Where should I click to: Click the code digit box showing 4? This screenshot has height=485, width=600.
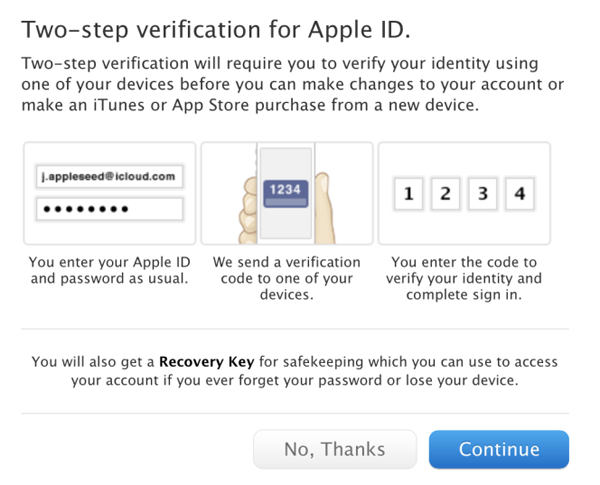[x=519, y=194]
